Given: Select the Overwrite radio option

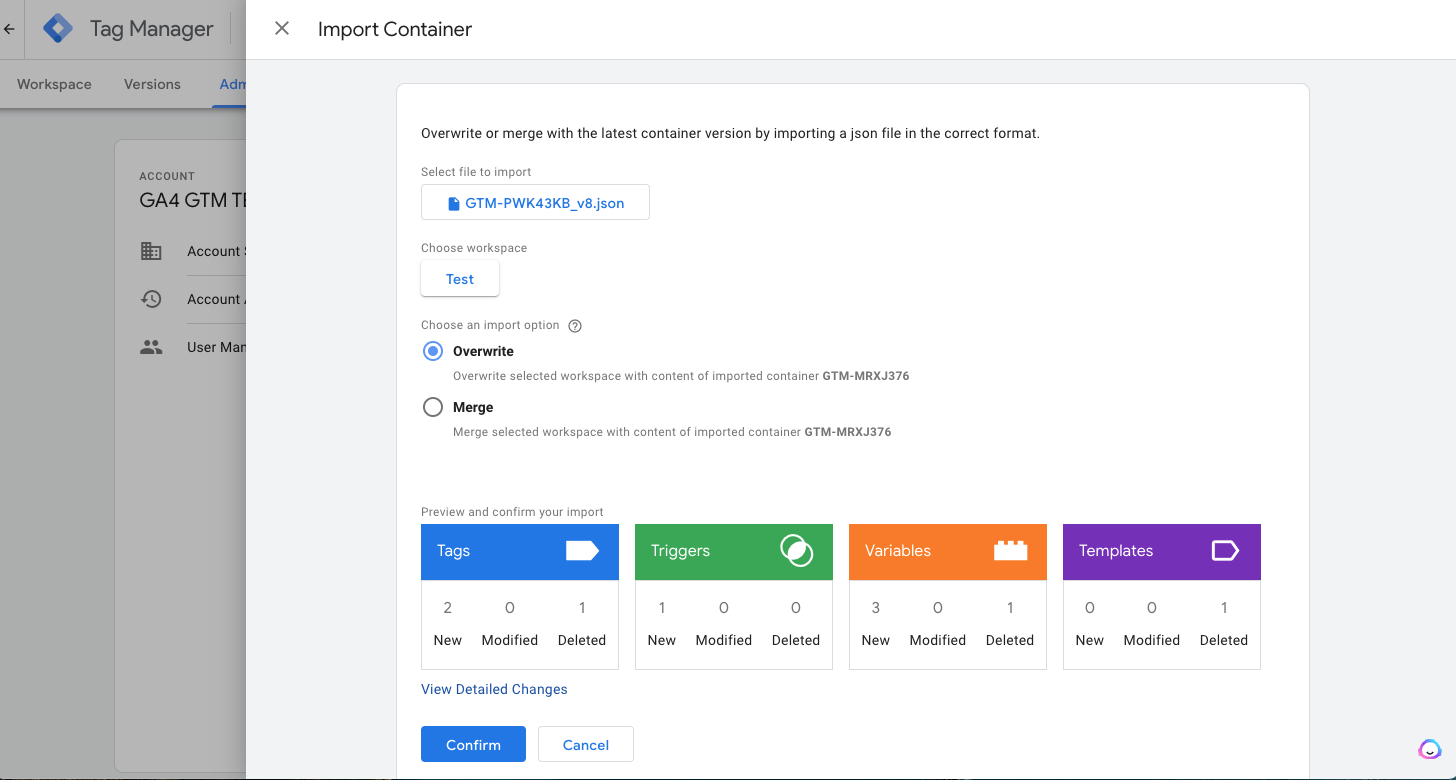Looking at the screenshot, I should (x=432, y=351).
